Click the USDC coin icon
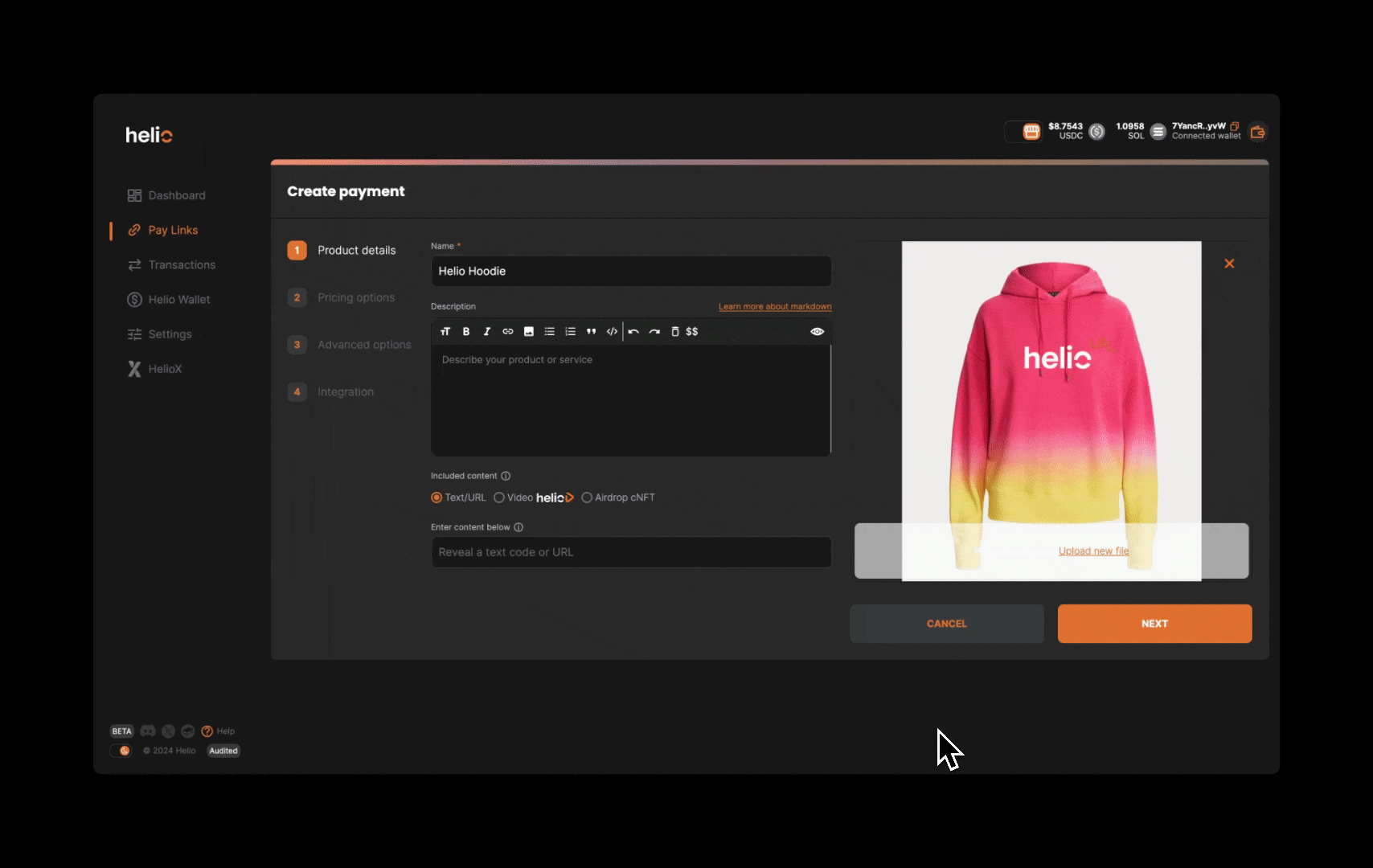 [1097, 131]
